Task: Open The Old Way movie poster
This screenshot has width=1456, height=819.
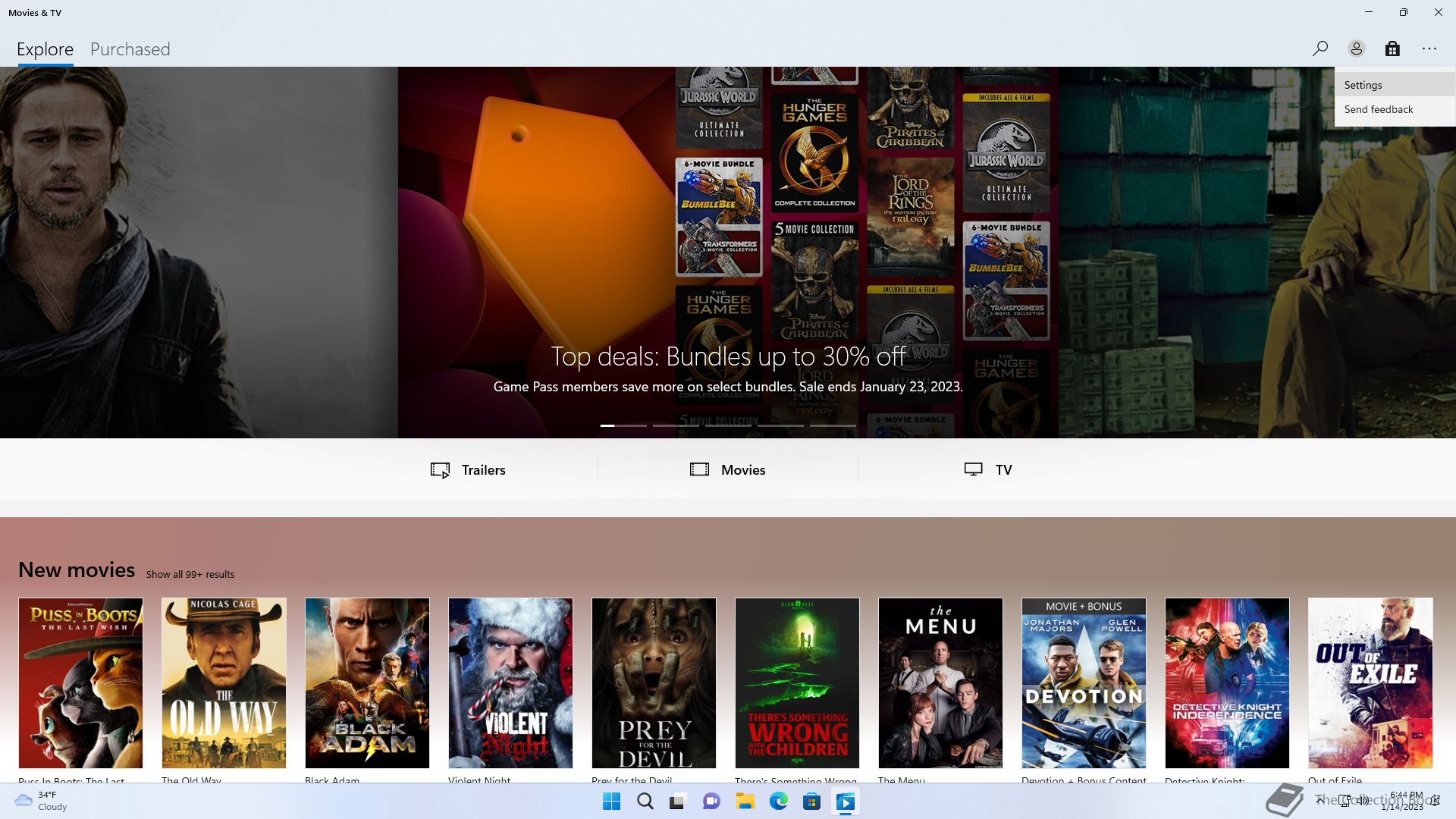Action: pos(224,683)
